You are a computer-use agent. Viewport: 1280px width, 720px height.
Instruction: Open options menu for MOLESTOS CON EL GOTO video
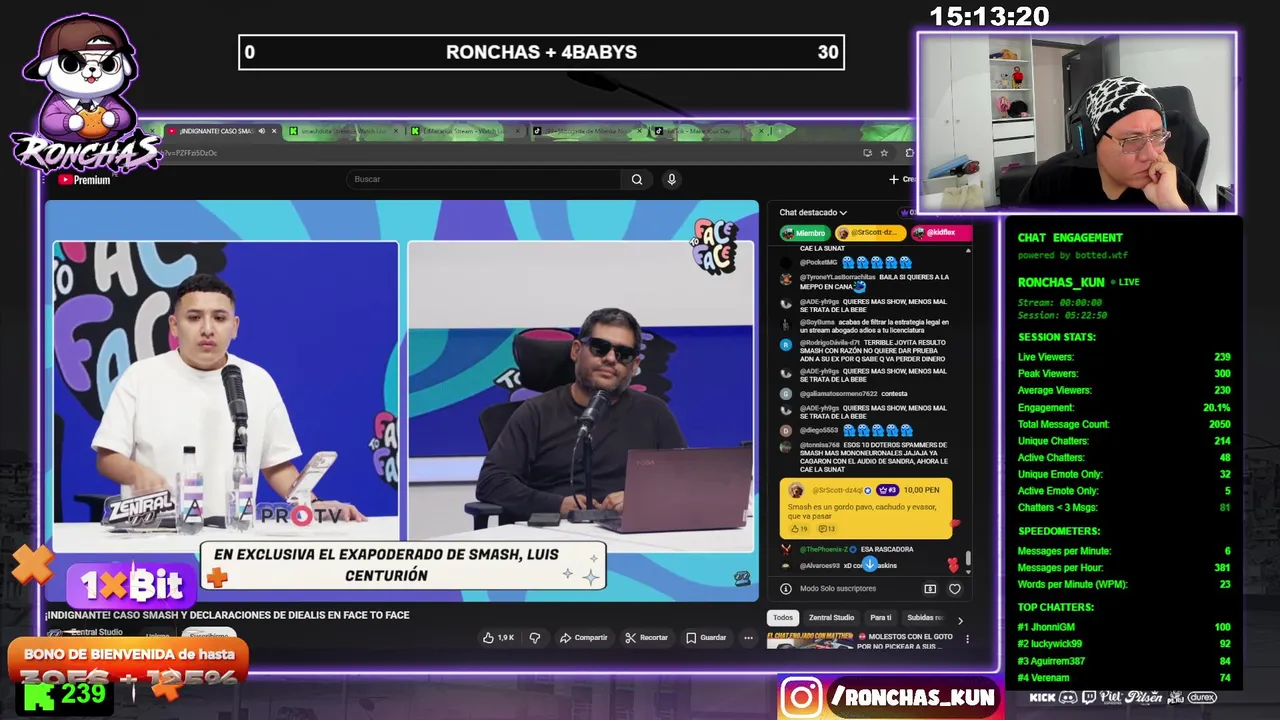tap(967, 639)
